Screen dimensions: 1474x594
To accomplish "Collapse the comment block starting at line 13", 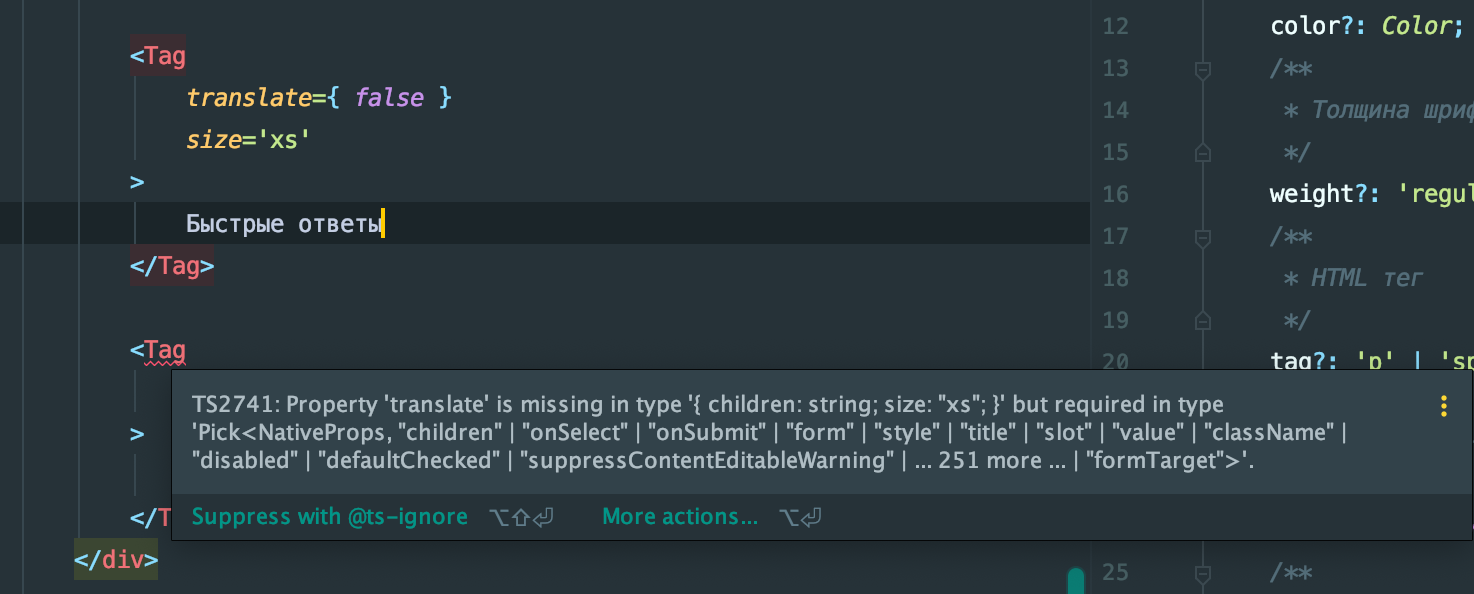I will pos(1203,69).
